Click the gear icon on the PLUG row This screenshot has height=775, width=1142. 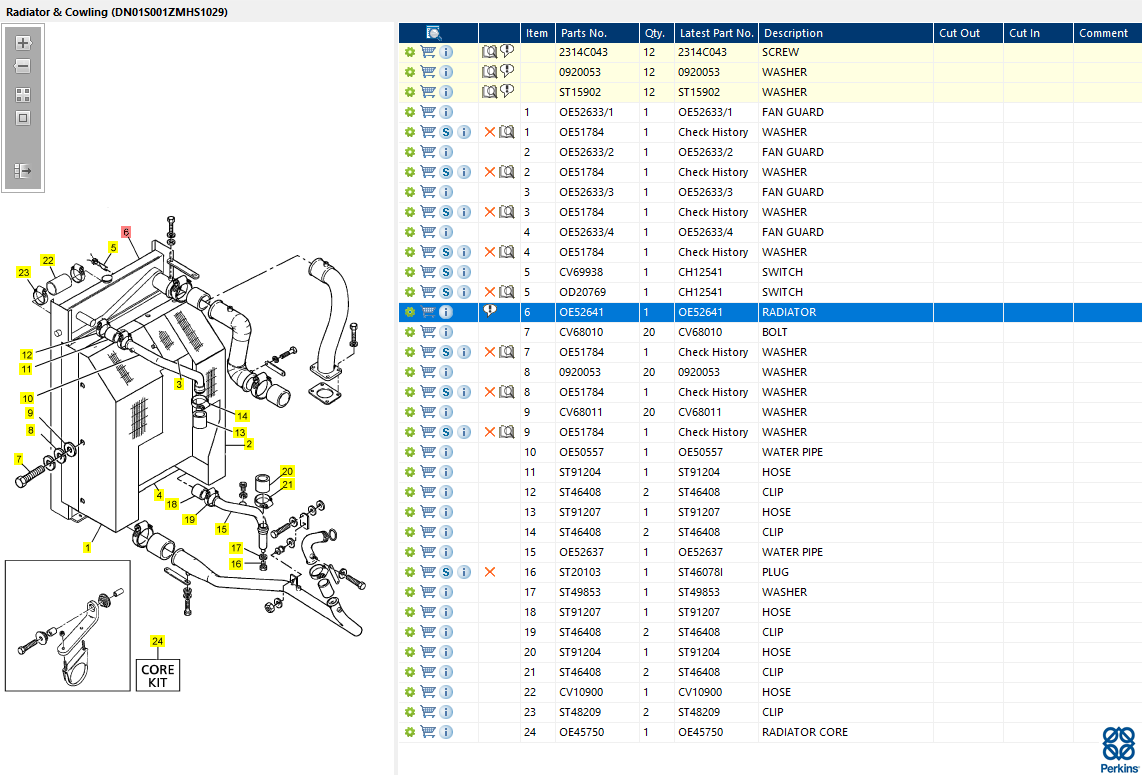point(409,572)
